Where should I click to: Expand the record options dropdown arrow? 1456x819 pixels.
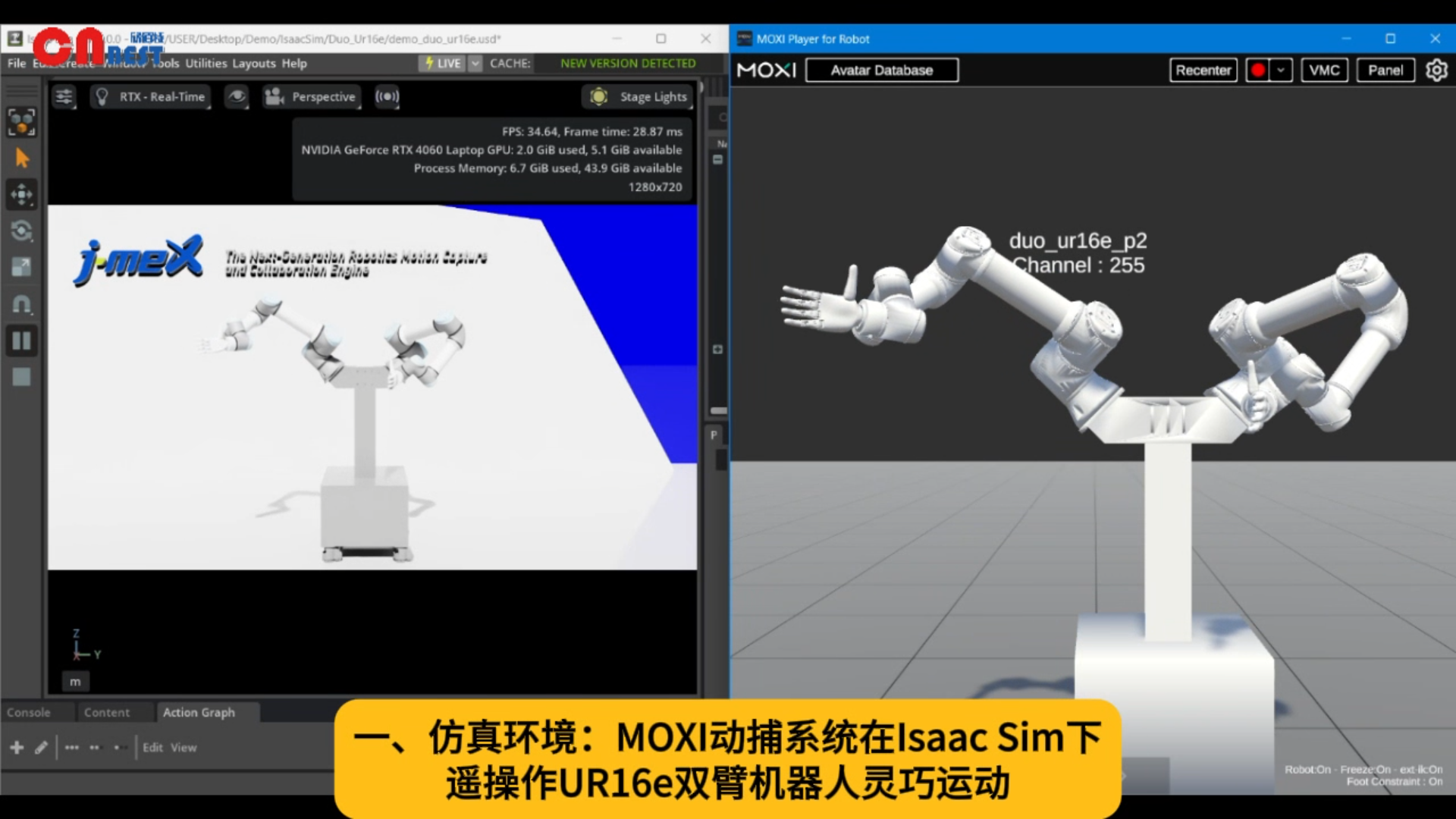1282,71
